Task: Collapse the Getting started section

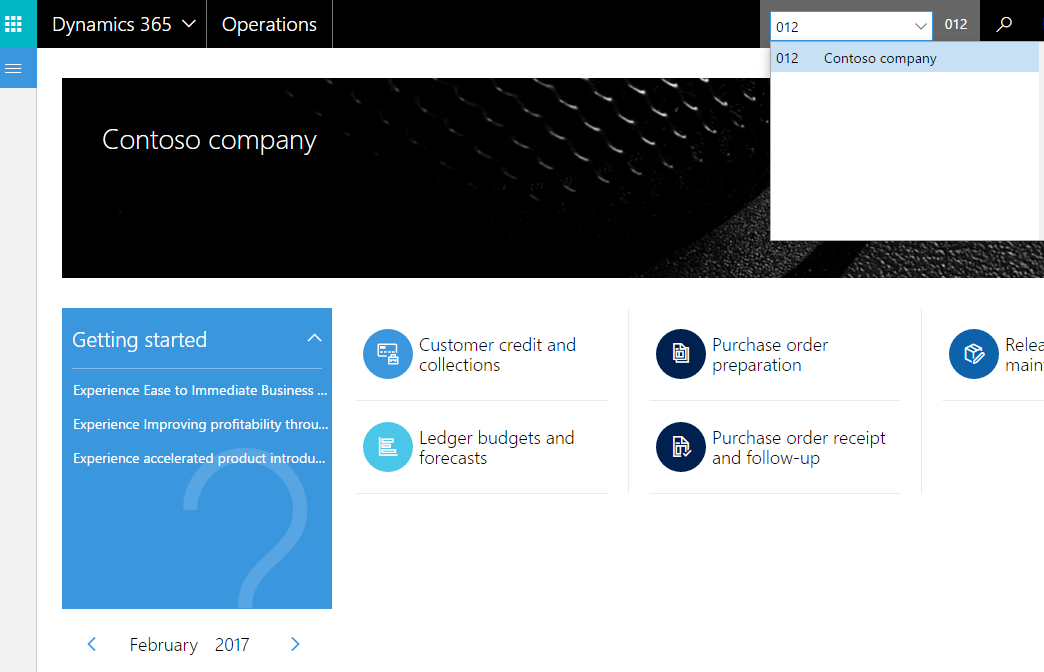Action: 314,338
